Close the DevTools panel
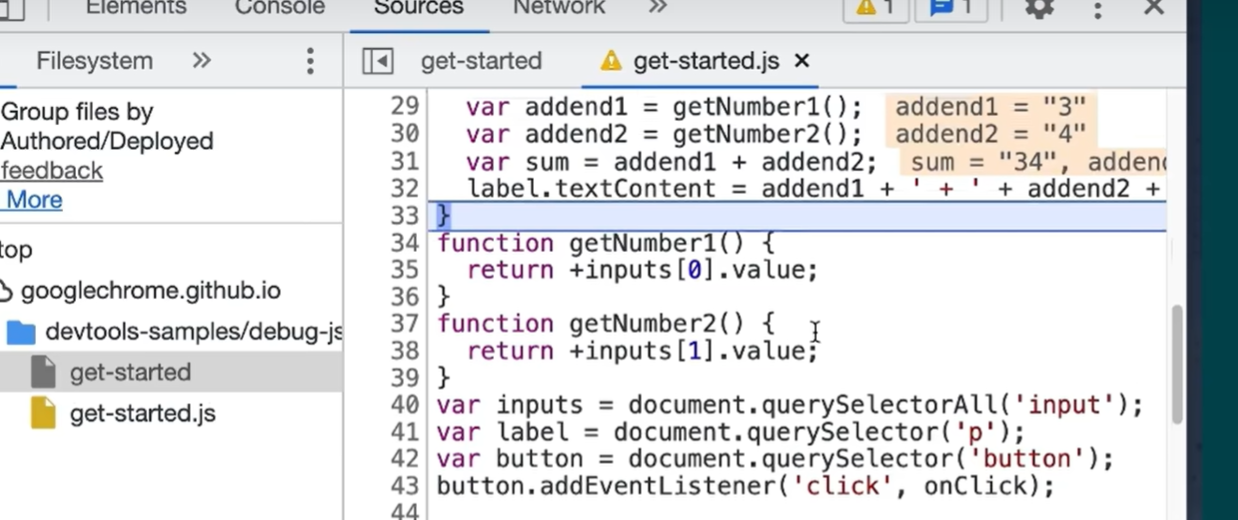The width and height of the screenshot is (1238, 520). 1154,8
